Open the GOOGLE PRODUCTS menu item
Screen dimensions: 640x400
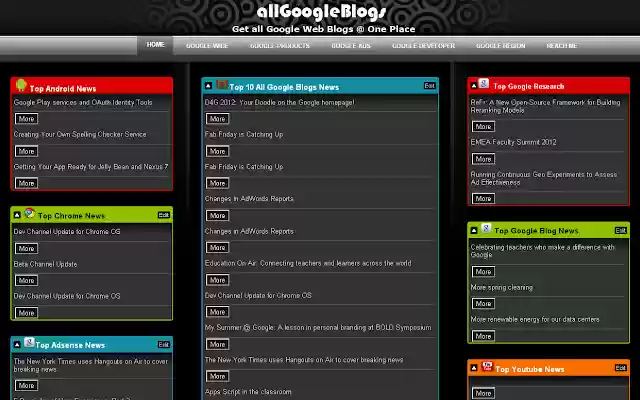coord(280,46)
